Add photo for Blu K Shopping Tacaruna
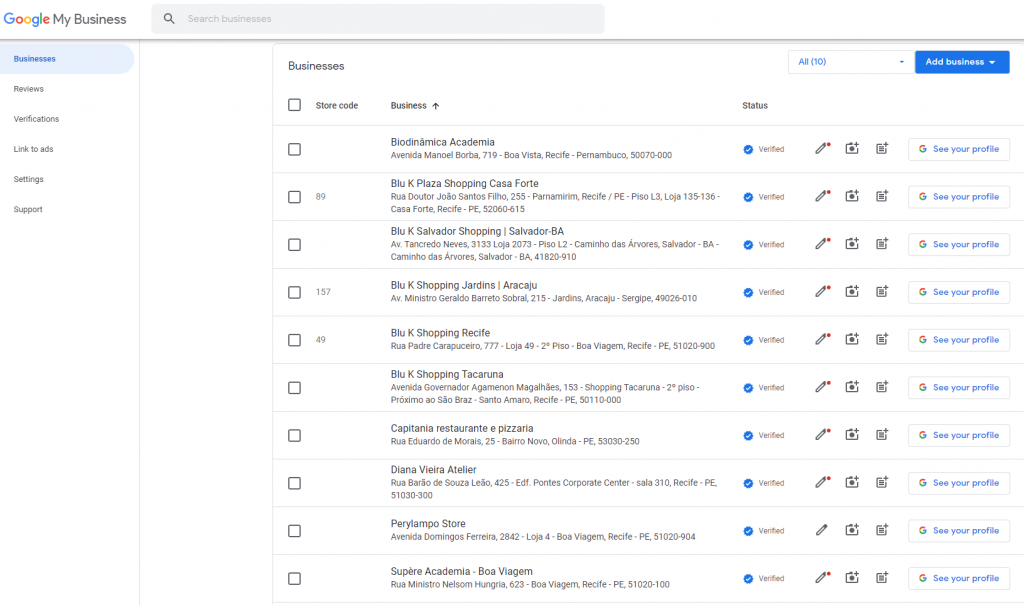 pos(852,387)
